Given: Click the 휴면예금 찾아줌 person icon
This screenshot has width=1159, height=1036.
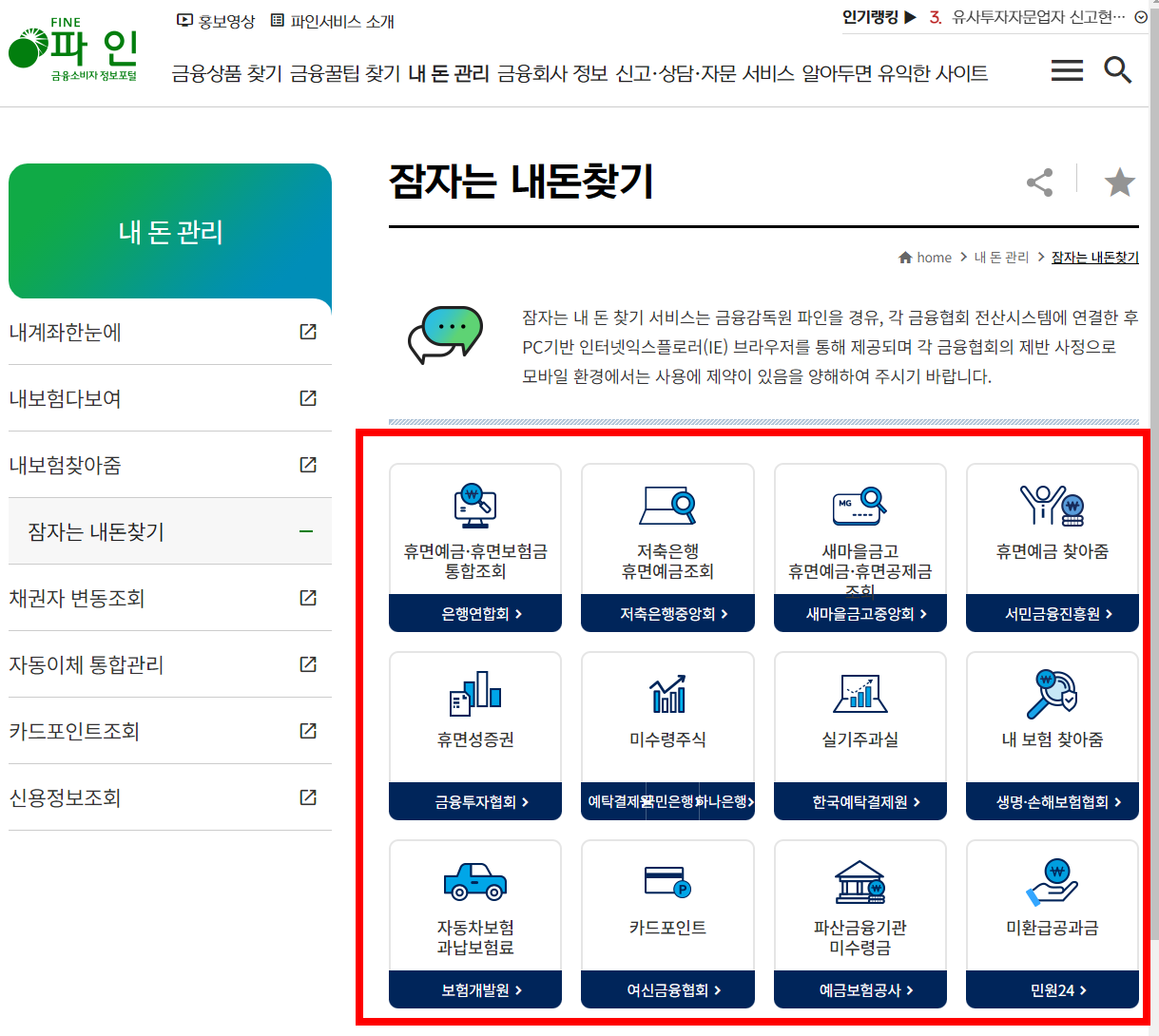Looking at the screenshot, I should (x=1052, y=506).
